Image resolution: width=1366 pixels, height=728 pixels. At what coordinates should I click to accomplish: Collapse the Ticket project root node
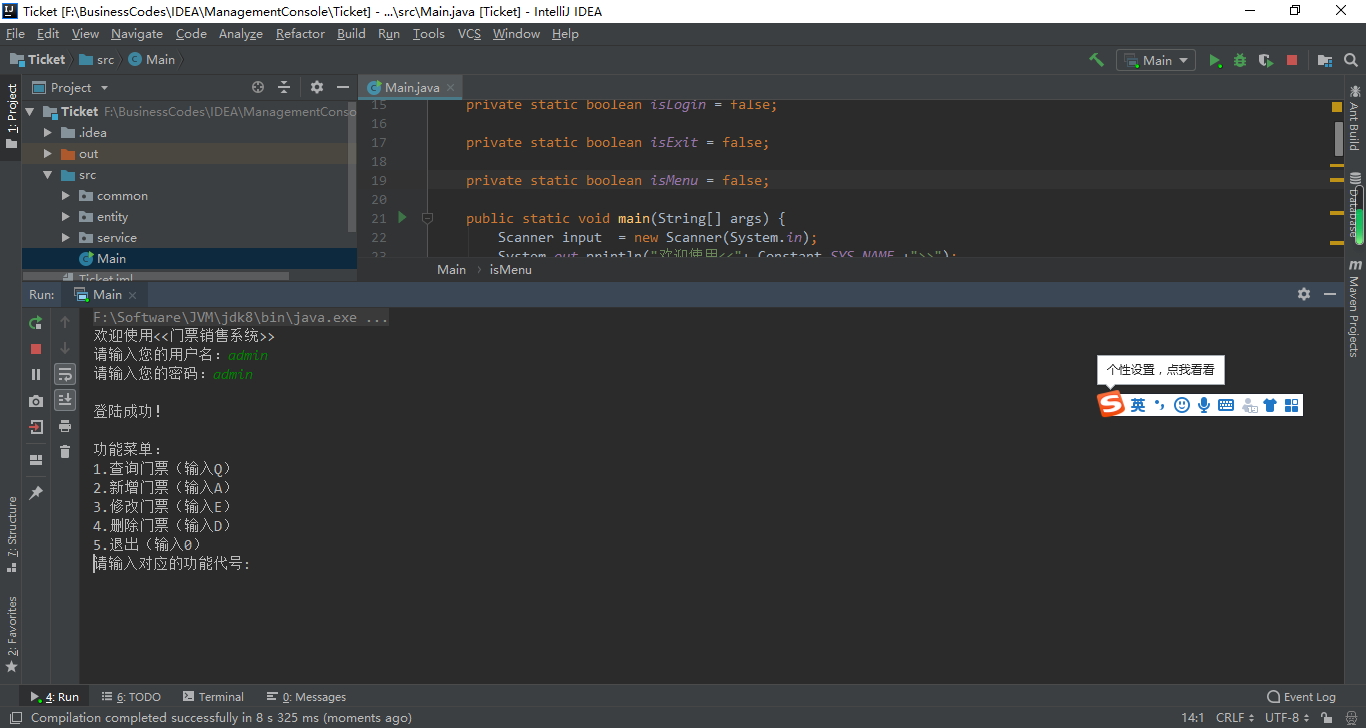[x=30, y=112]
